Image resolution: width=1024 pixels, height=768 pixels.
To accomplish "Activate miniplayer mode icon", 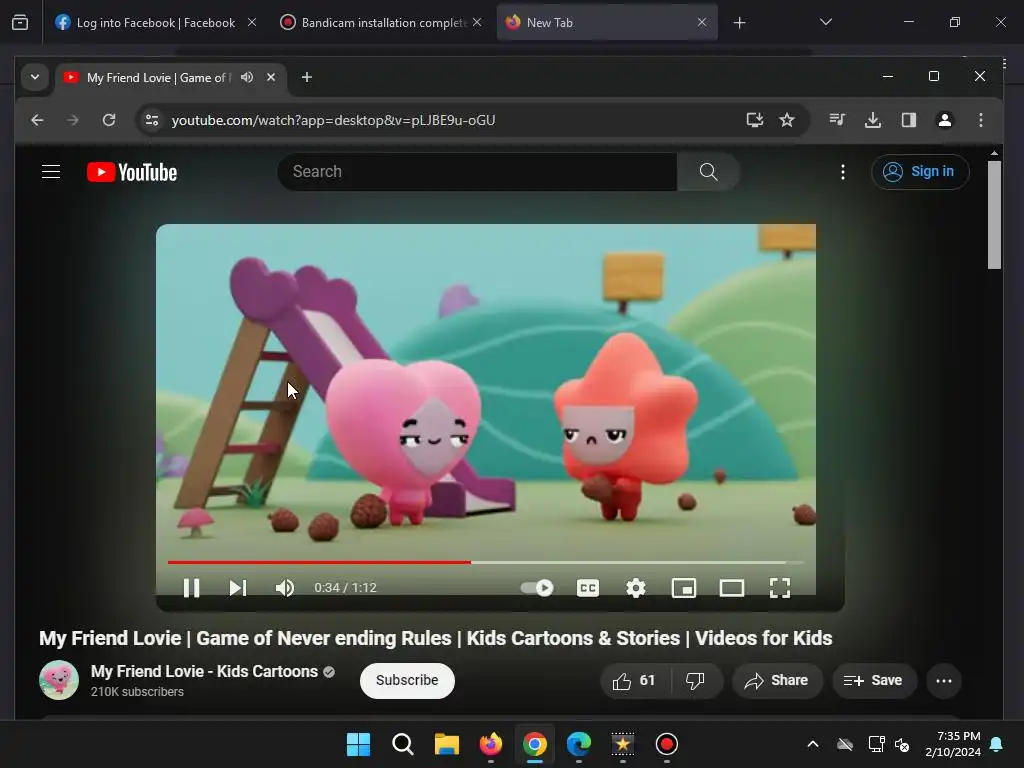I will click(684, 588).
